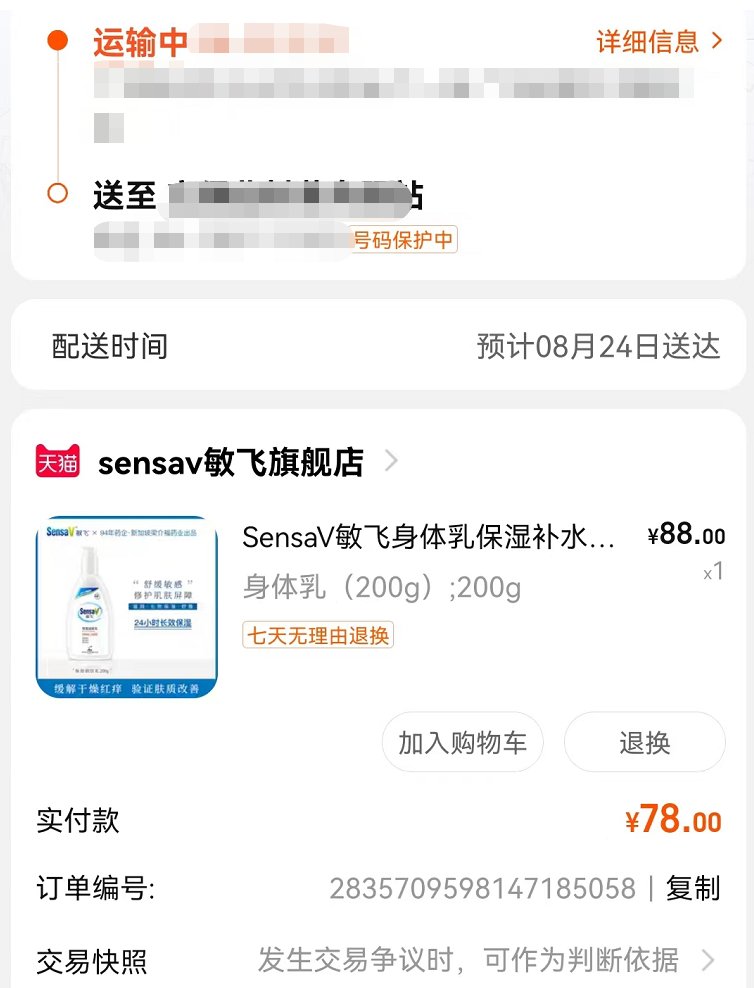The width and height of the screenshot is (754, 988).
Task: Click the estimated delivery 预计08月24日送达 text
Action: coord(598,344)
